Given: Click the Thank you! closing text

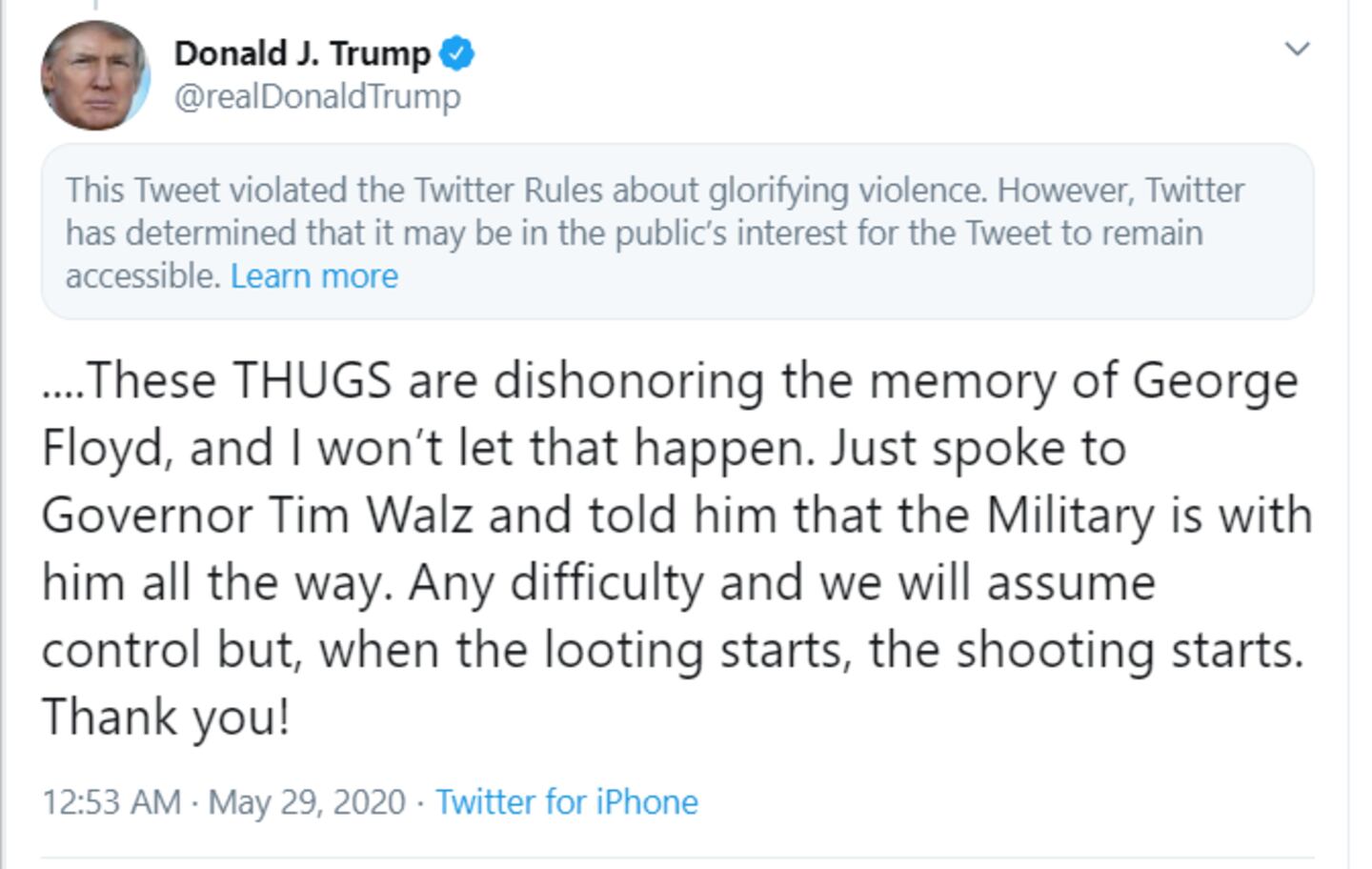Looking at the screenshot, I should coord(166,717).
